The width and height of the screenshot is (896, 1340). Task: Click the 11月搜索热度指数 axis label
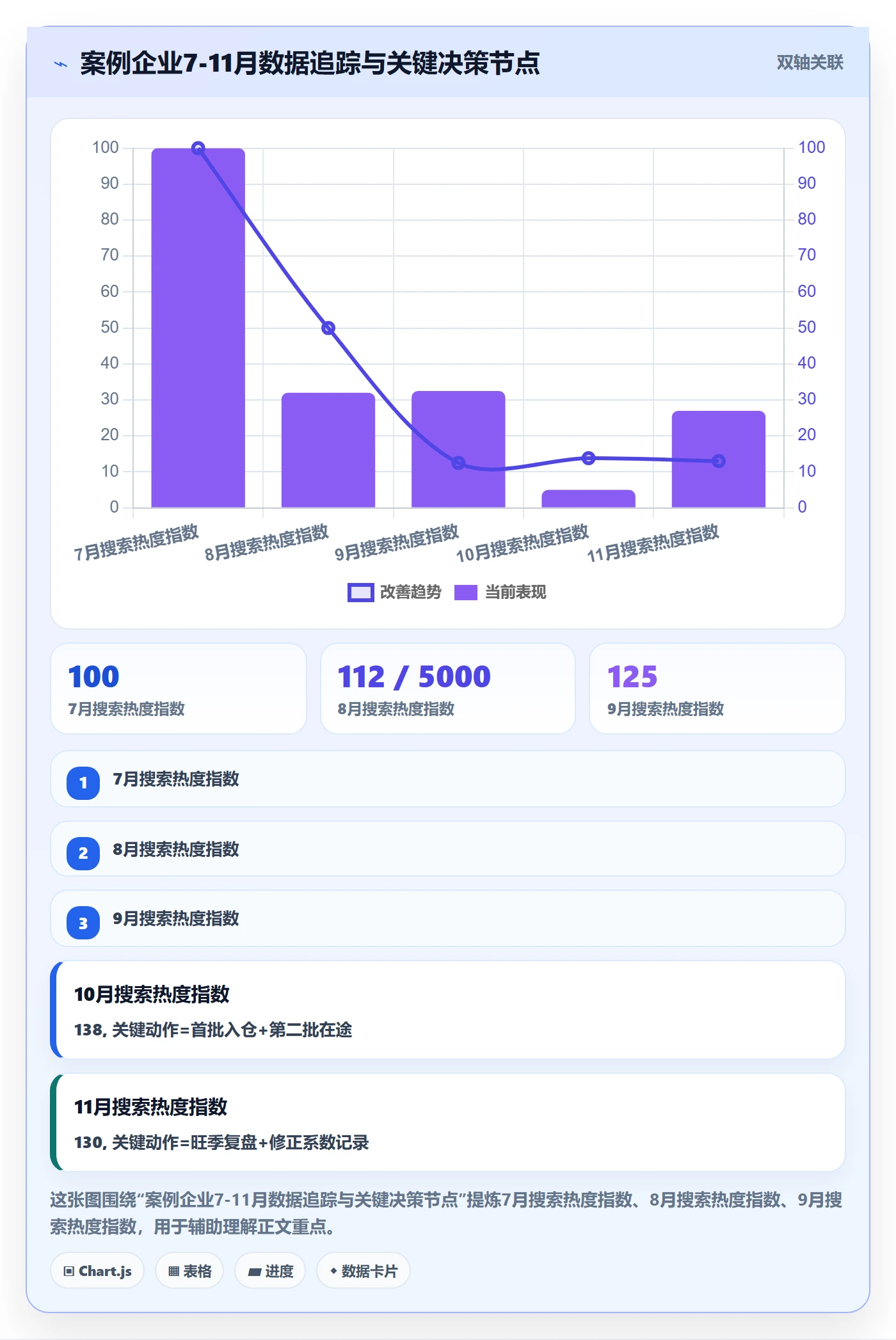tap(653, 544)
